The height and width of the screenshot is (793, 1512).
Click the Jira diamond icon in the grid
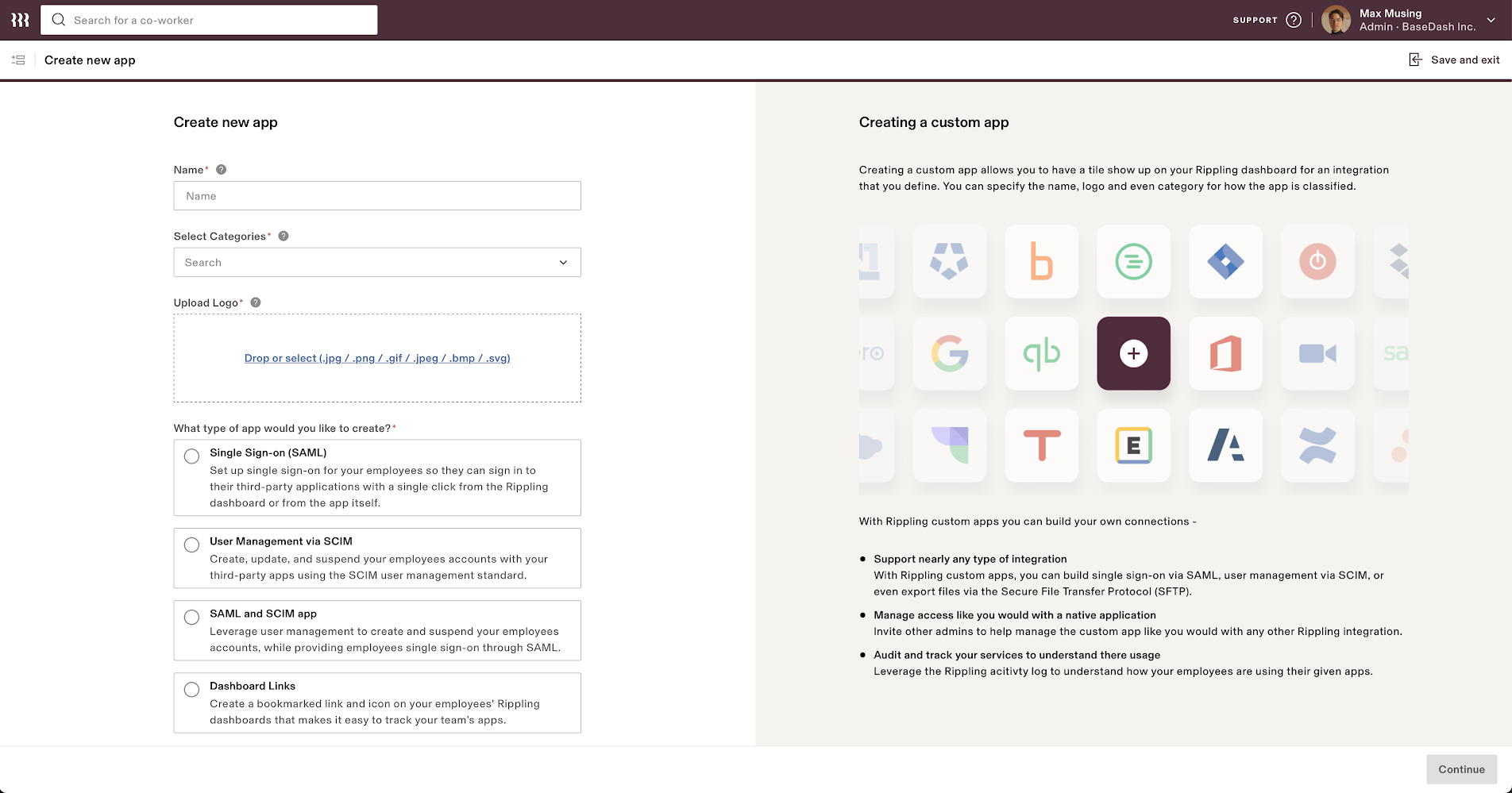pyautogui.click(x=1225, y=262)
